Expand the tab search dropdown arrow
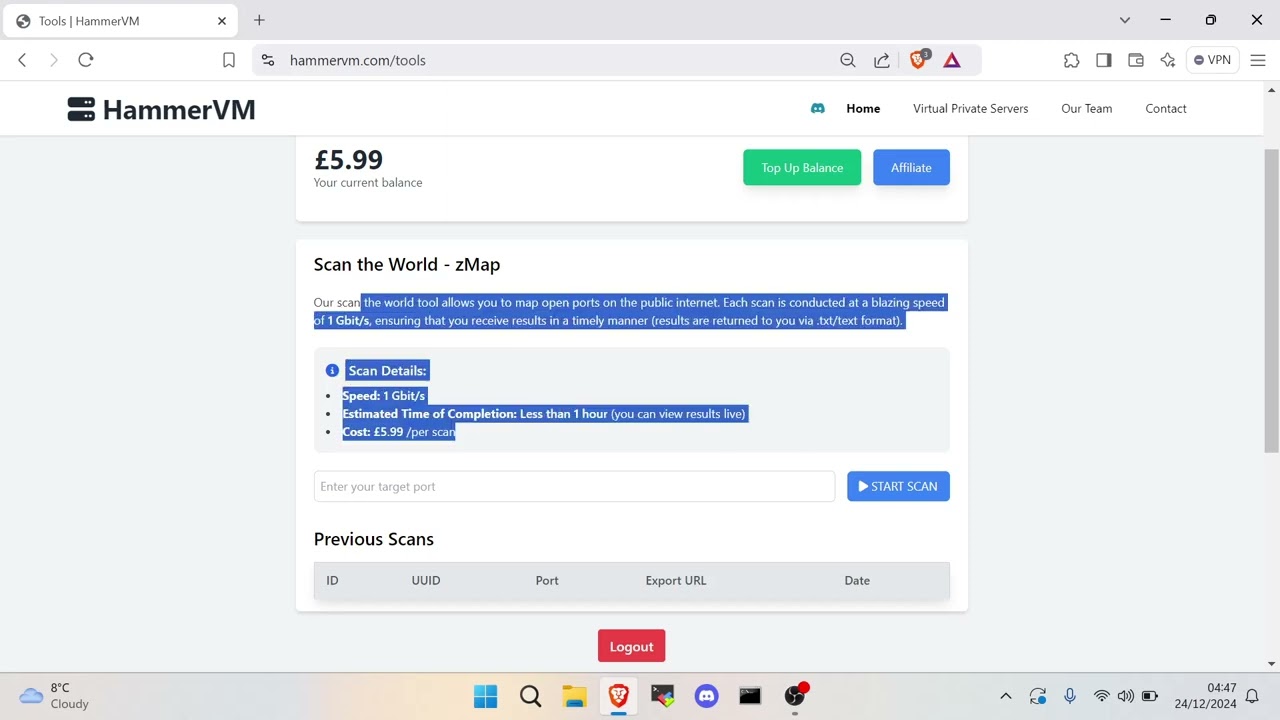The height and width of the screenshot is (720, 1280). point(1125,20)
